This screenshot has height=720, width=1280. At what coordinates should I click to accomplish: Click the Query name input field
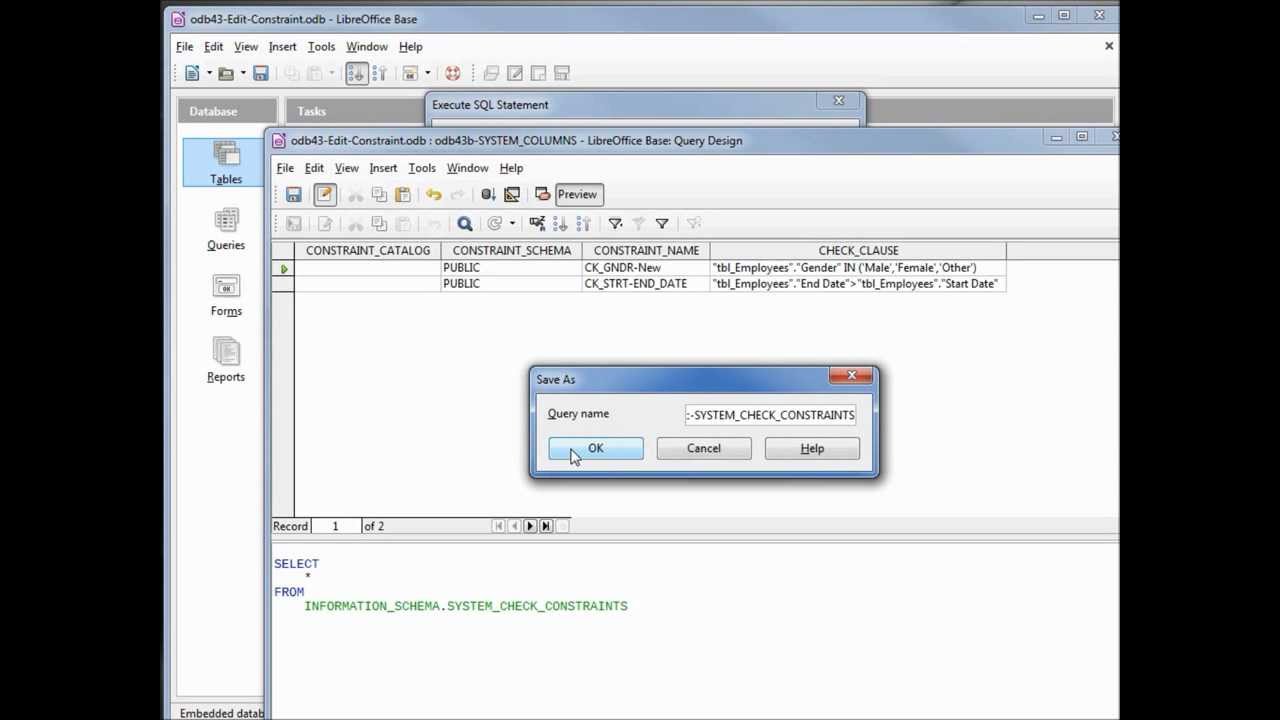click(x=770, y=414)
